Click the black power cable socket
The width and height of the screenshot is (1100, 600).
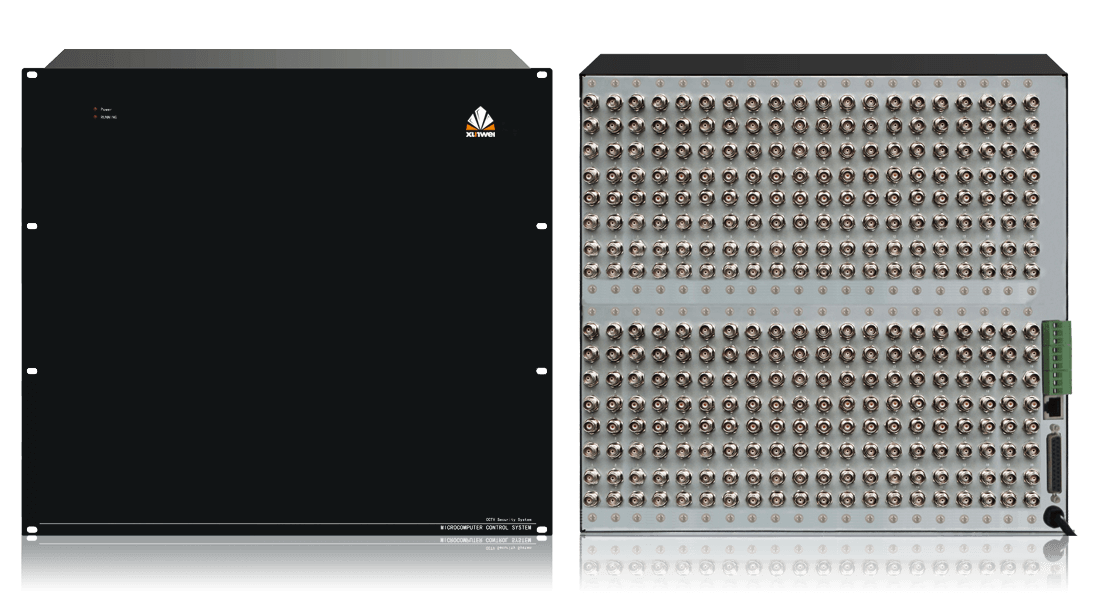1052,516
